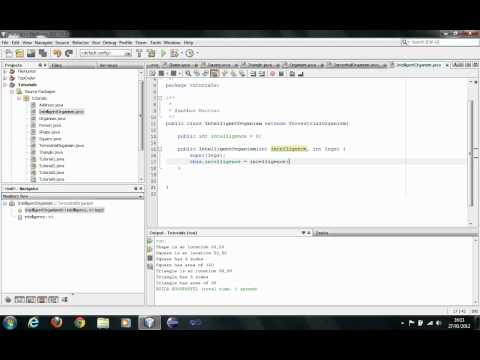
Task: Click the Save All toolbar icon
Action: (43, 53)
